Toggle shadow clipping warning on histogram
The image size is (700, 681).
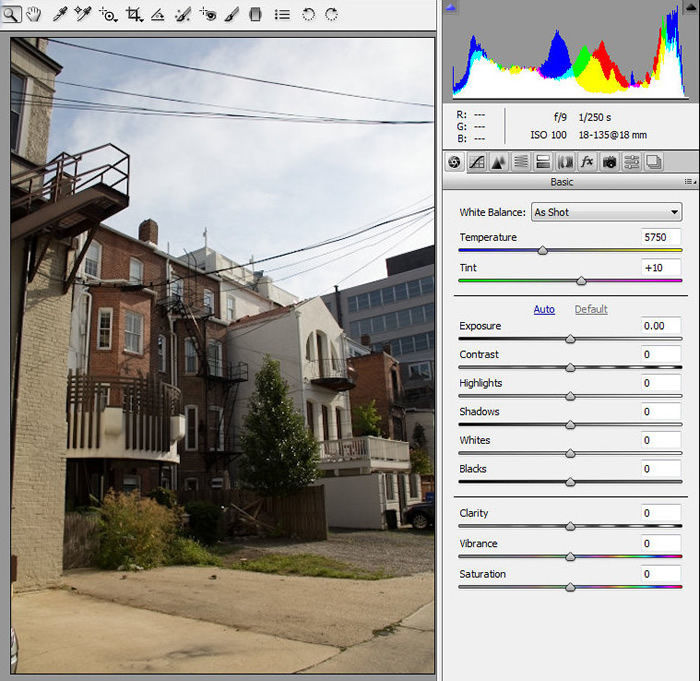(450, 8)
